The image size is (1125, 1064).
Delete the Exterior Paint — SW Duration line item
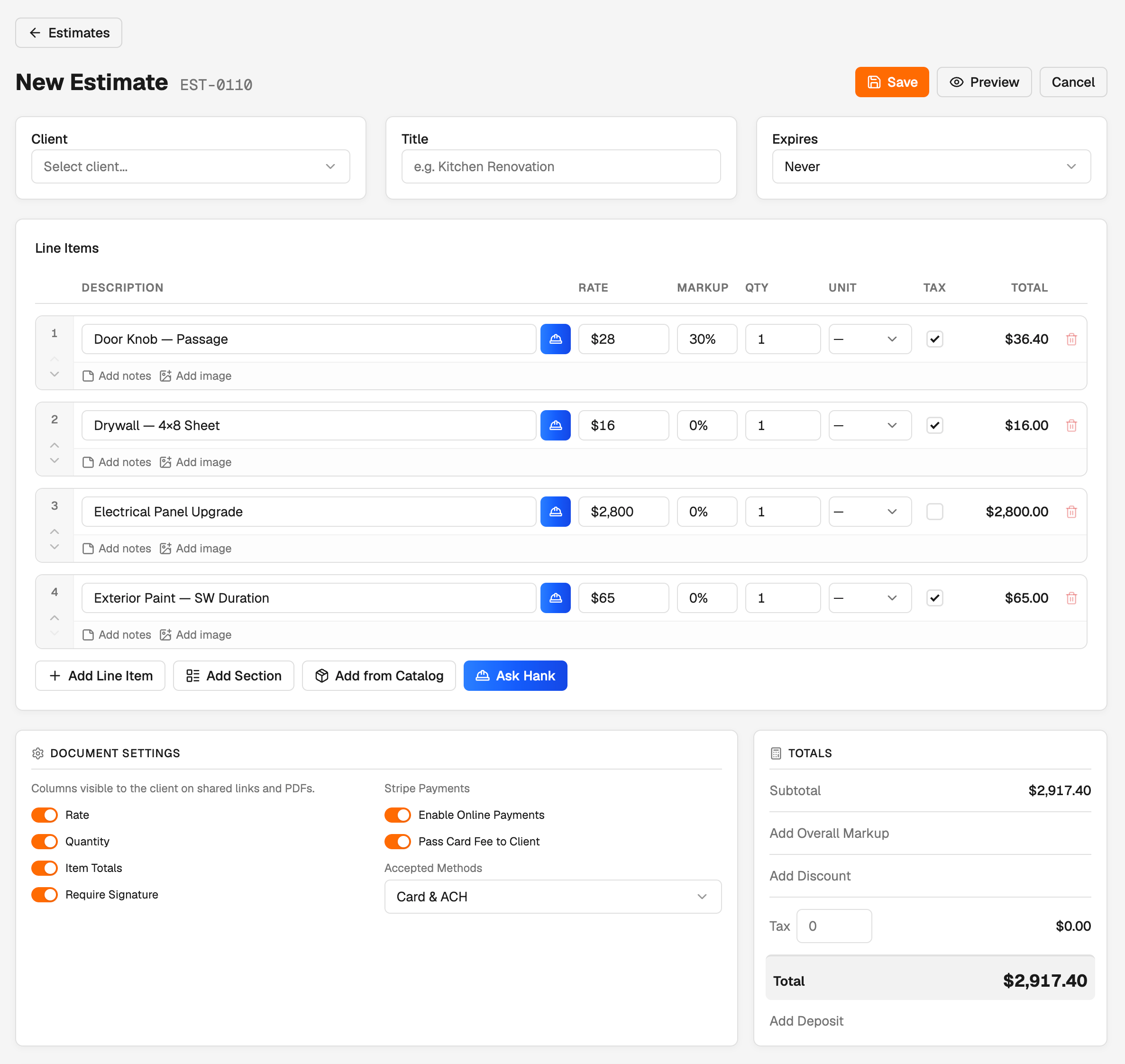(x=1071, y=598)
